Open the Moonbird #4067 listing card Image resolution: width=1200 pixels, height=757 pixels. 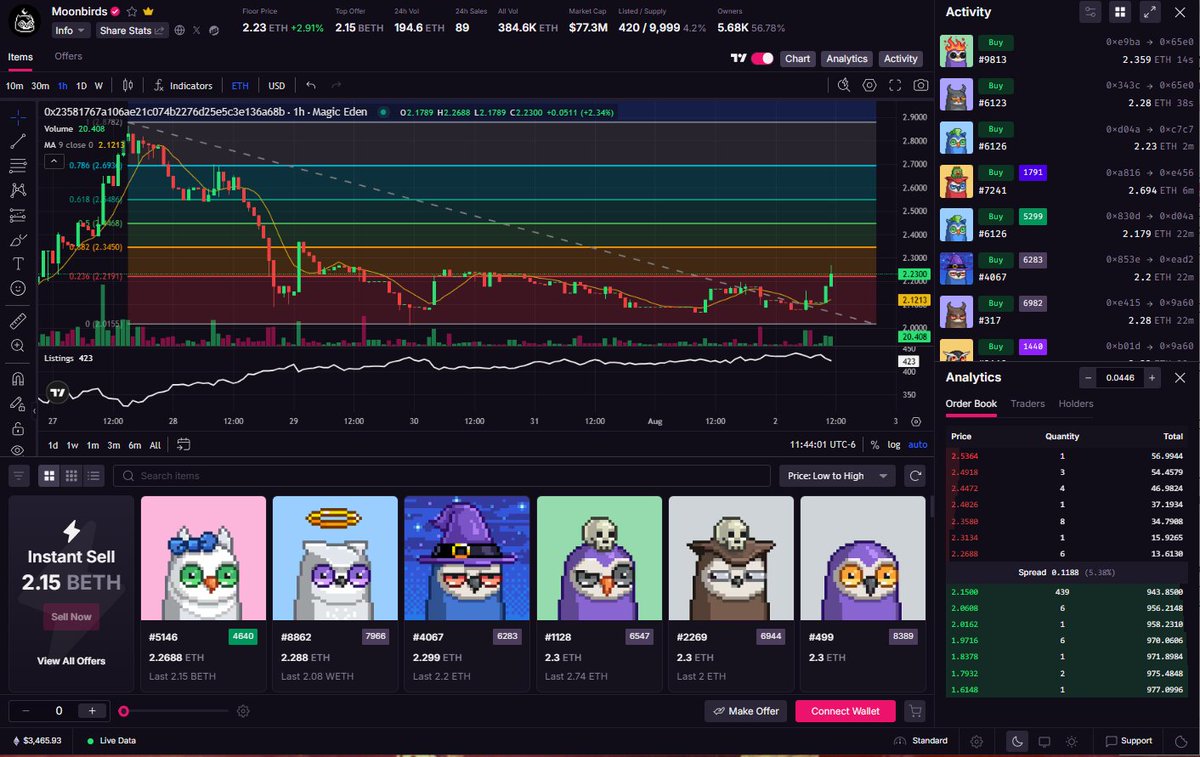pyautogui.click(x=467, y=593)
